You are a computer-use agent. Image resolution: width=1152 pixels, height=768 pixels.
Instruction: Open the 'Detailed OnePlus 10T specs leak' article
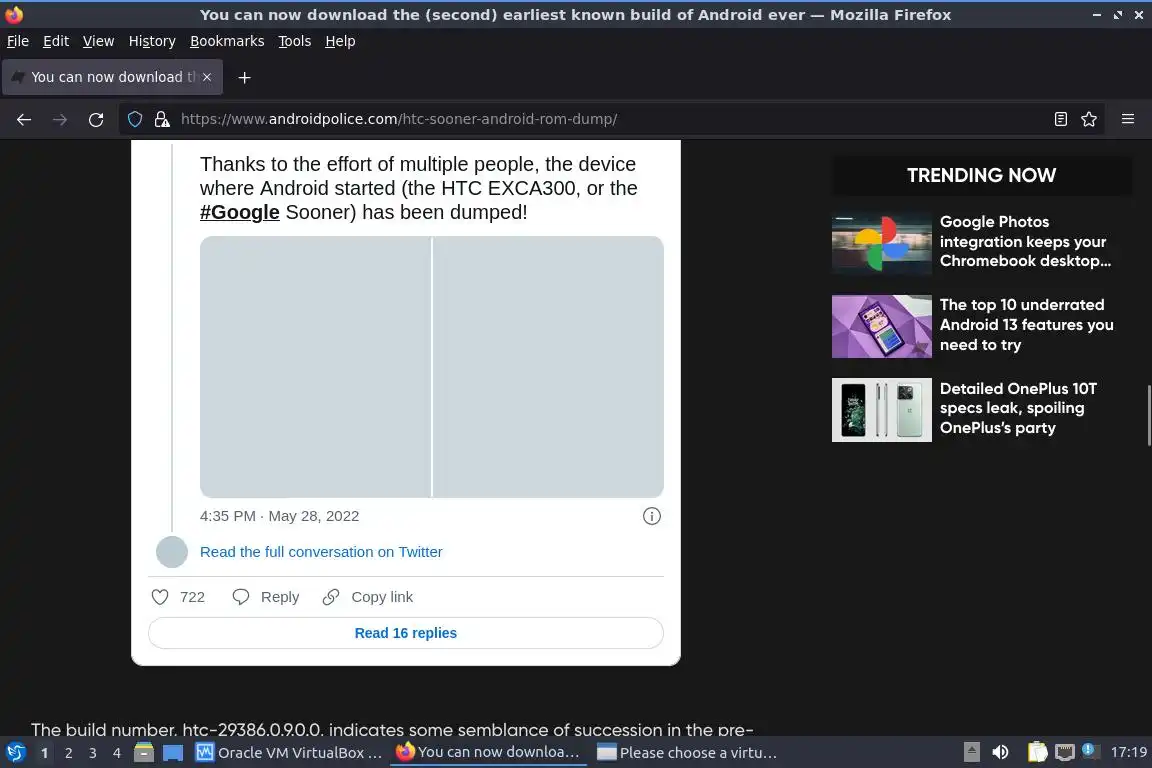click(x=1018, y=408)
